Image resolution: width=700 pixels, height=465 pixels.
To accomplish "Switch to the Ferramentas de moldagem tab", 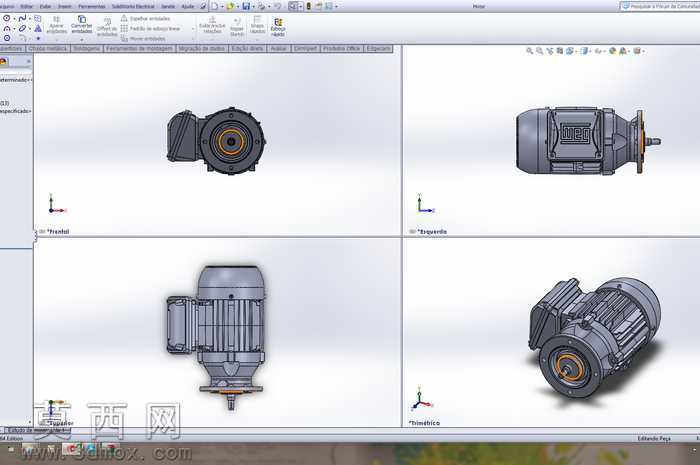I will [139, 48].
